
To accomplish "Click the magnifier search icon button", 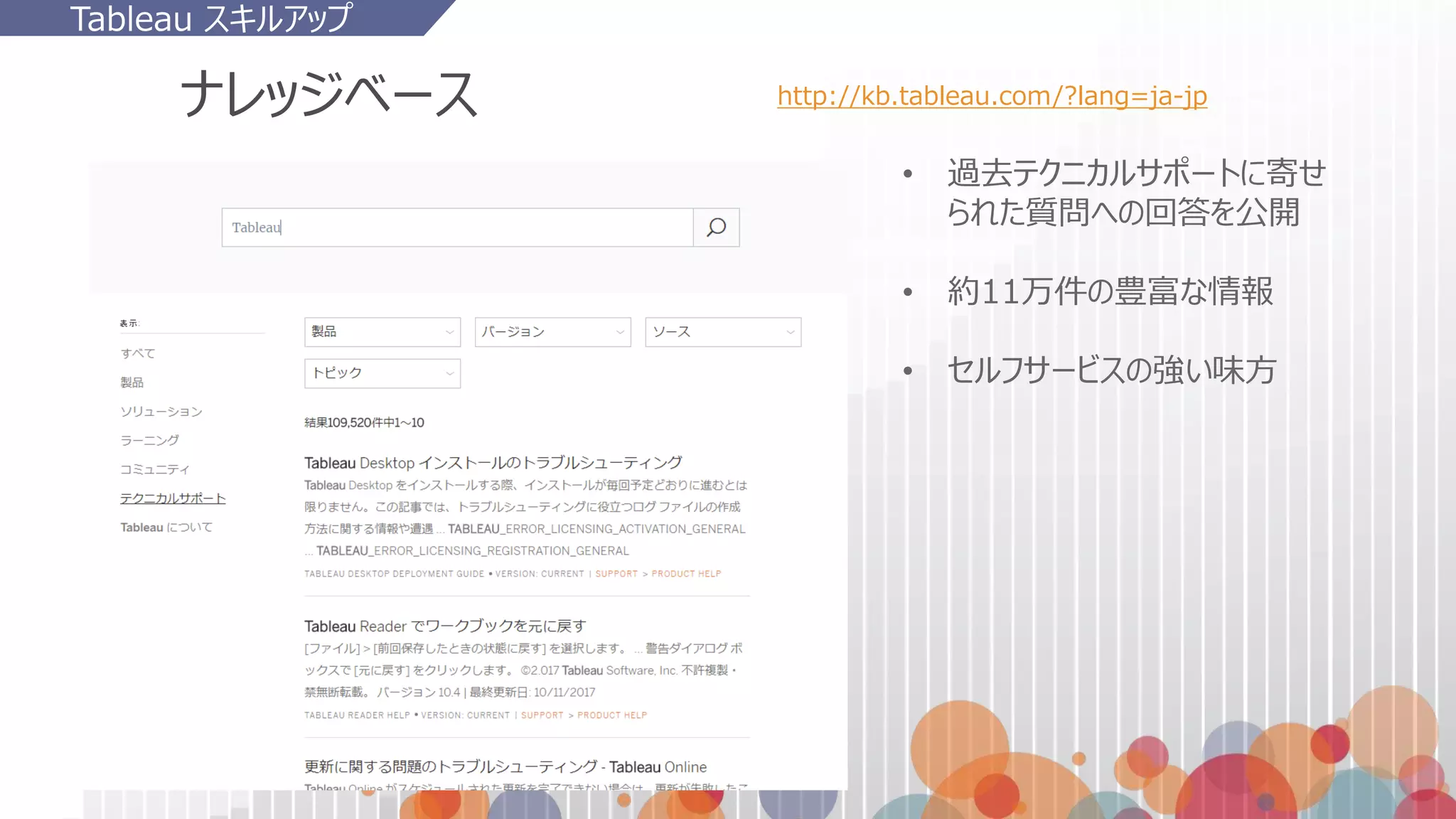I will 716,227.
